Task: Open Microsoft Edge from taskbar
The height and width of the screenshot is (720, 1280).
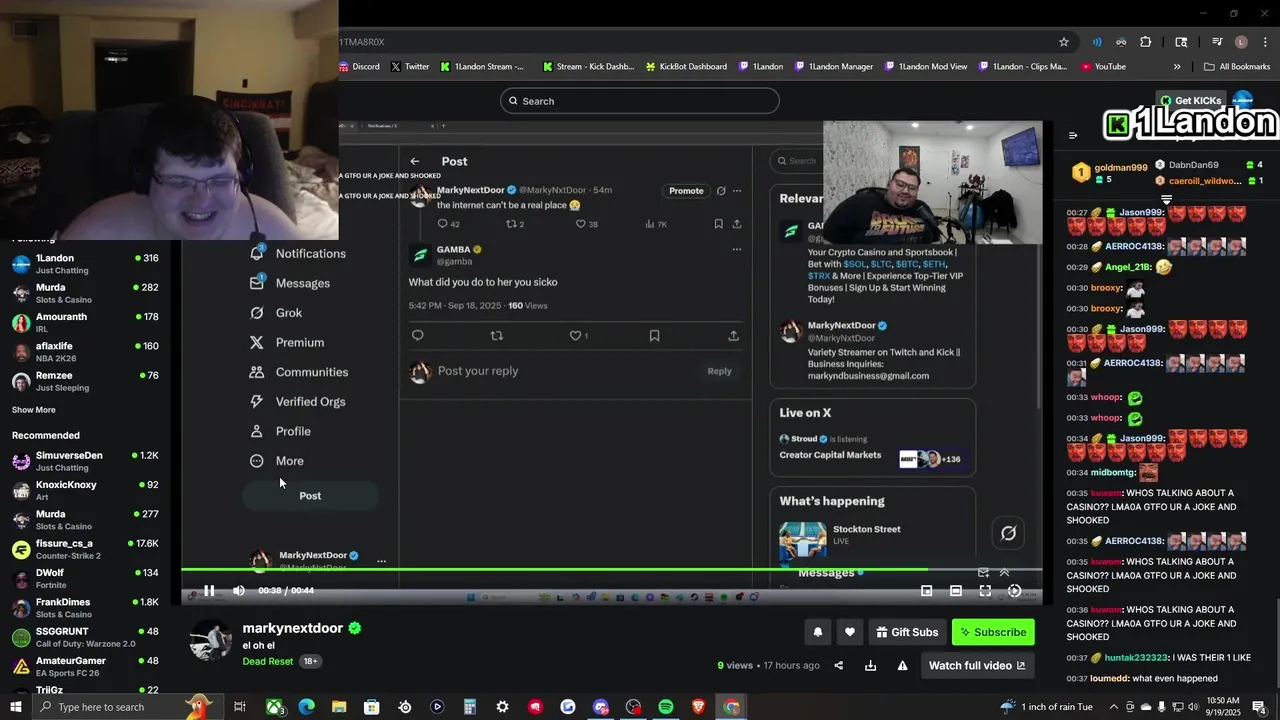Action: pyautogui.click(x=306, y=707)
